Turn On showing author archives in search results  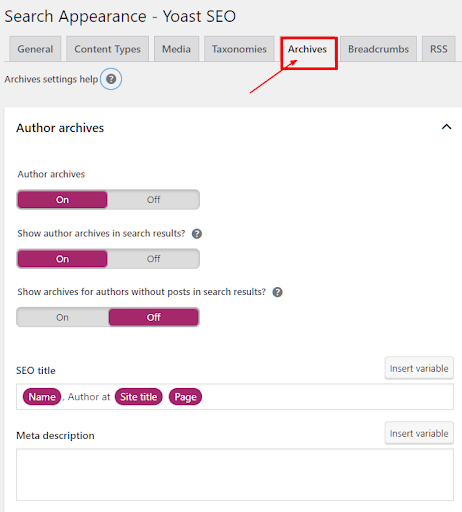[62, 259]
